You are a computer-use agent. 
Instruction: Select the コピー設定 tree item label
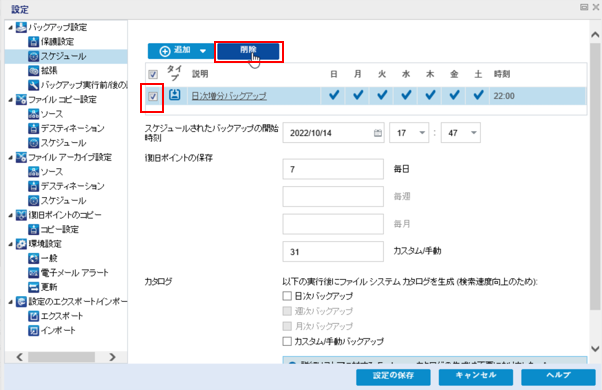[x=60, y=230]
